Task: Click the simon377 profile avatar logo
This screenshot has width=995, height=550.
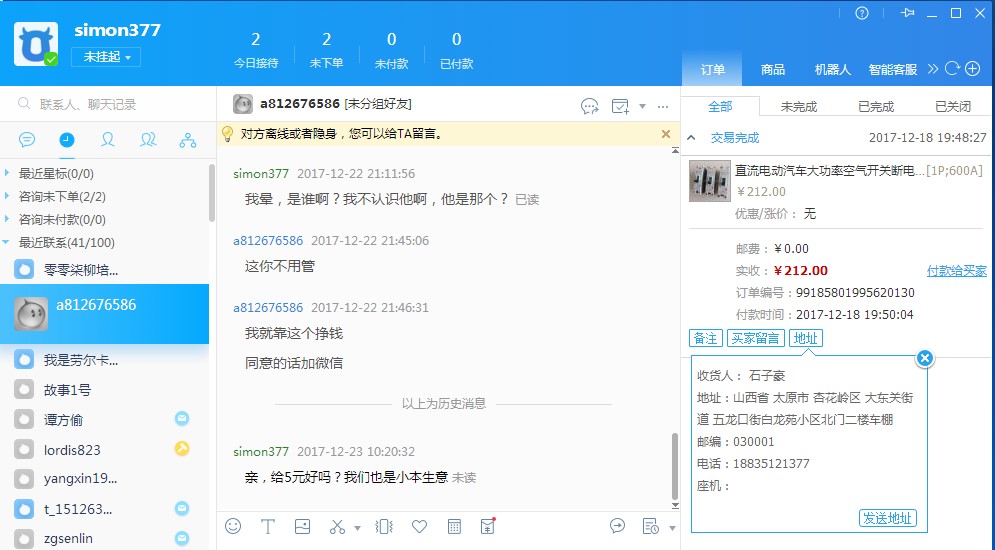Action: click(x=36, y=44)
